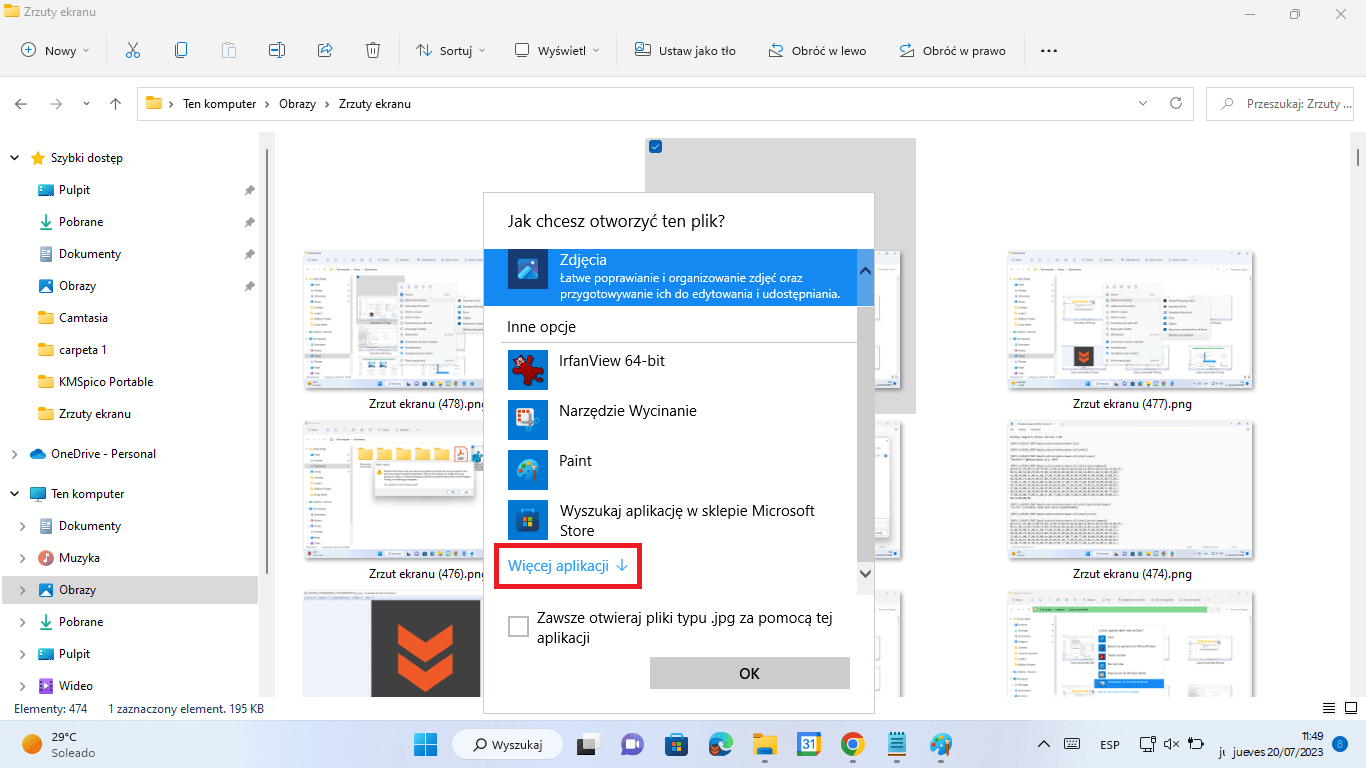This screenshot has width=1366, height=768.
Task: Click the navigation pane vertical scrollbar
Action: (x=266, y=360)
